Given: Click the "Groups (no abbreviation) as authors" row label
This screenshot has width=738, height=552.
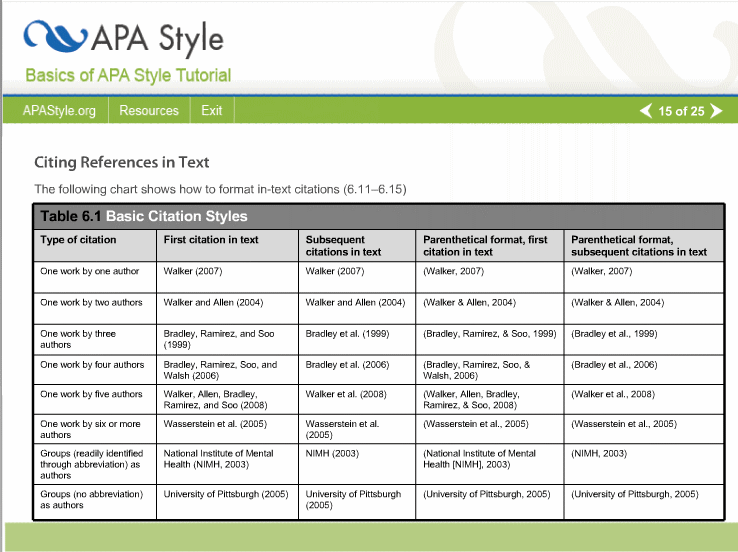Looking at the screenshot, I should coord(91,499).
